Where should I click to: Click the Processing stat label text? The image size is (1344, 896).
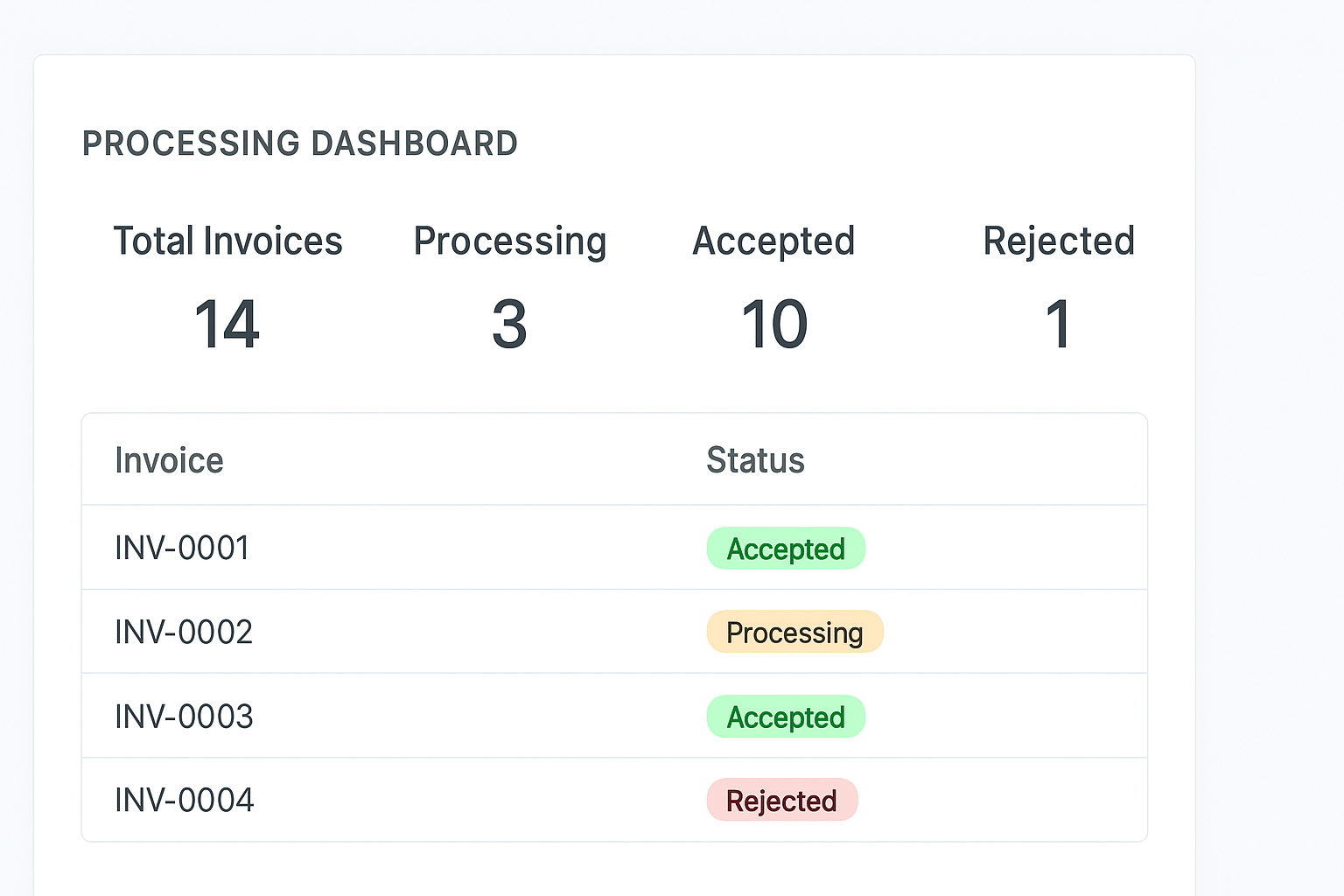pyautogui.click(x=510, y=241)
